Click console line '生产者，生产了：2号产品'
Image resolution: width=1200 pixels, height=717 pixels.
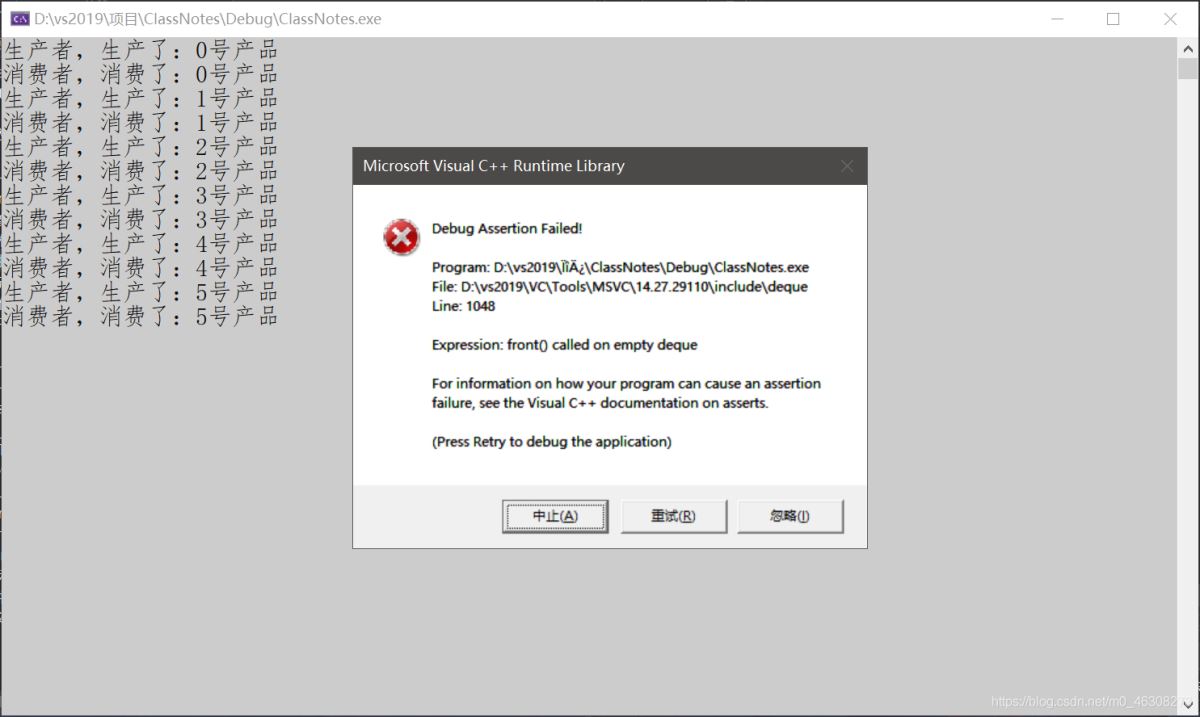140,147
